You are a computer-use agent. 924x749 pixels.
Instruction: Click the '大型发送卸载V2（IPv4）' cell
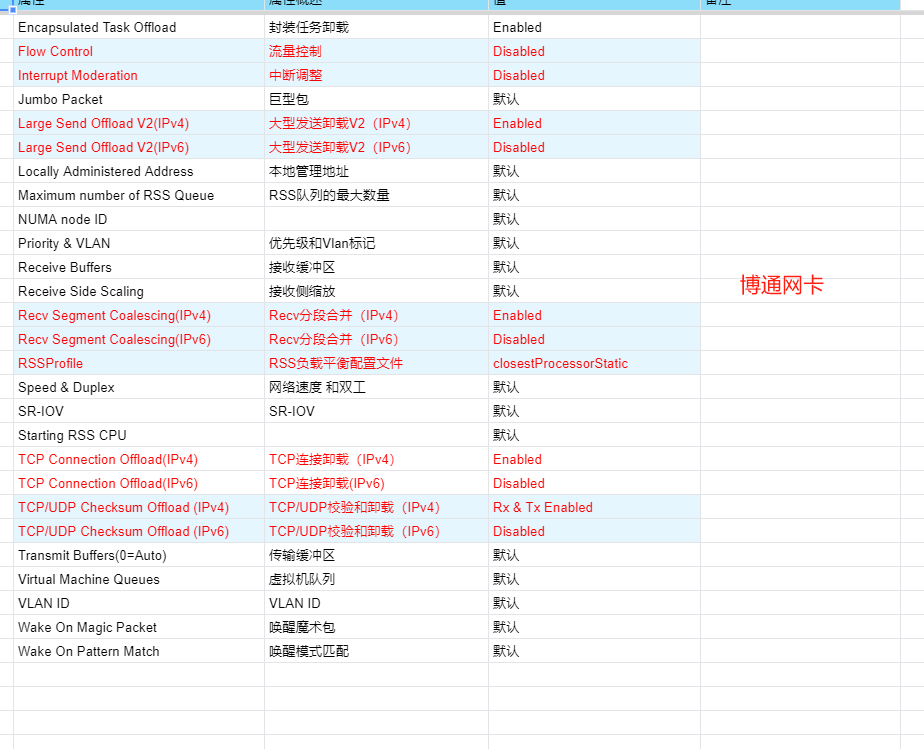click(x=377, y=123)
